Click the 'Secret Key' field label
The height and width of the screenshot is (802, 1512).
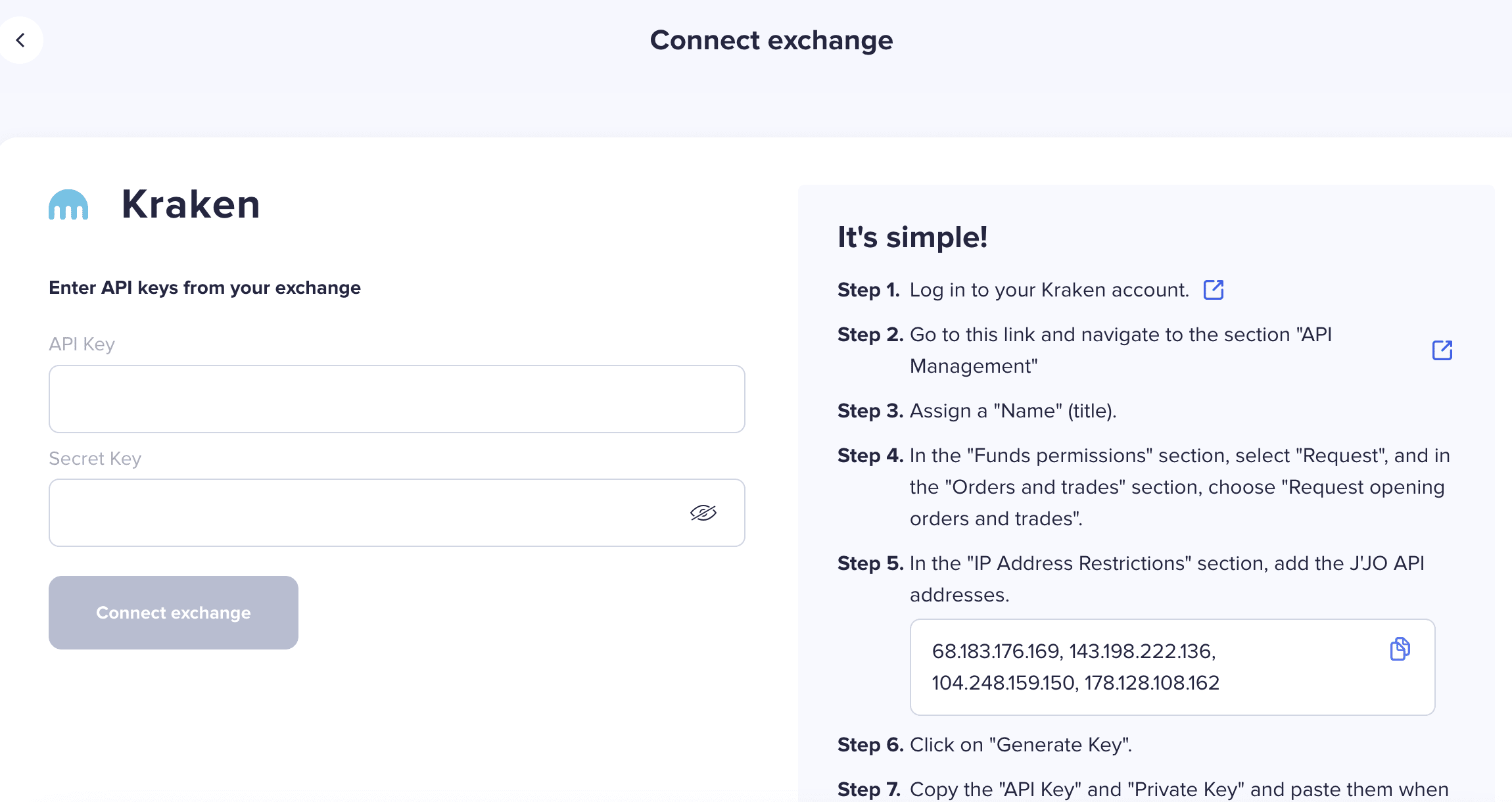click(95, 458)
